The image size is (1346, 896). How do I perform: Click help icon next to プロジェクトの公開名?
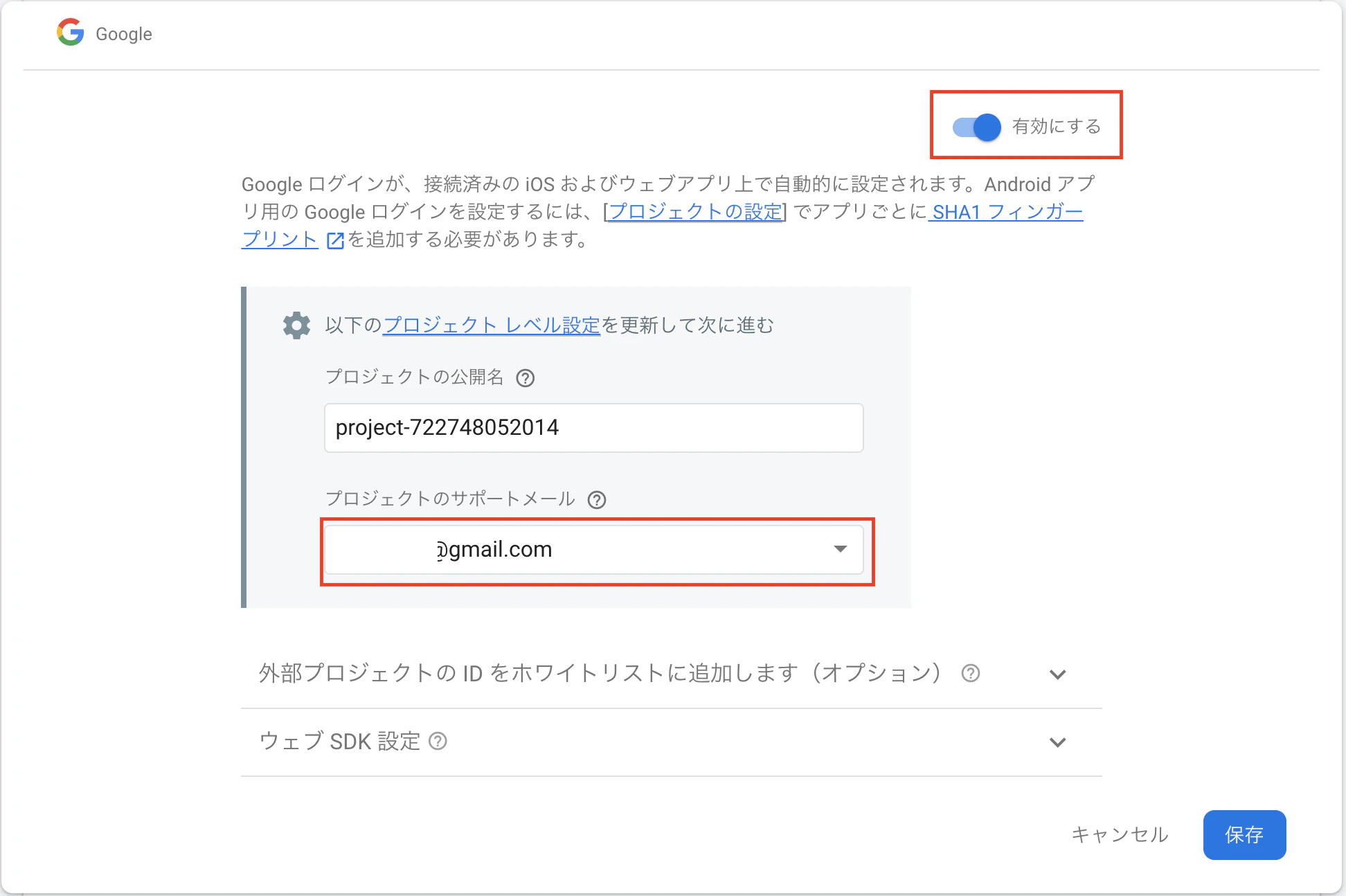[526, 378]
